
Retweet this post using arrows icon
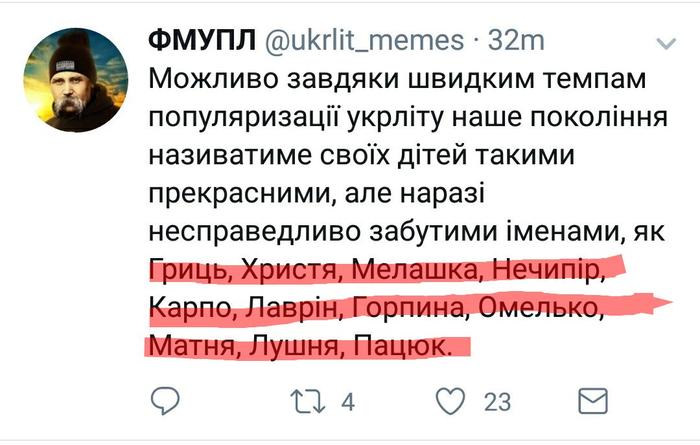(301, 402)
